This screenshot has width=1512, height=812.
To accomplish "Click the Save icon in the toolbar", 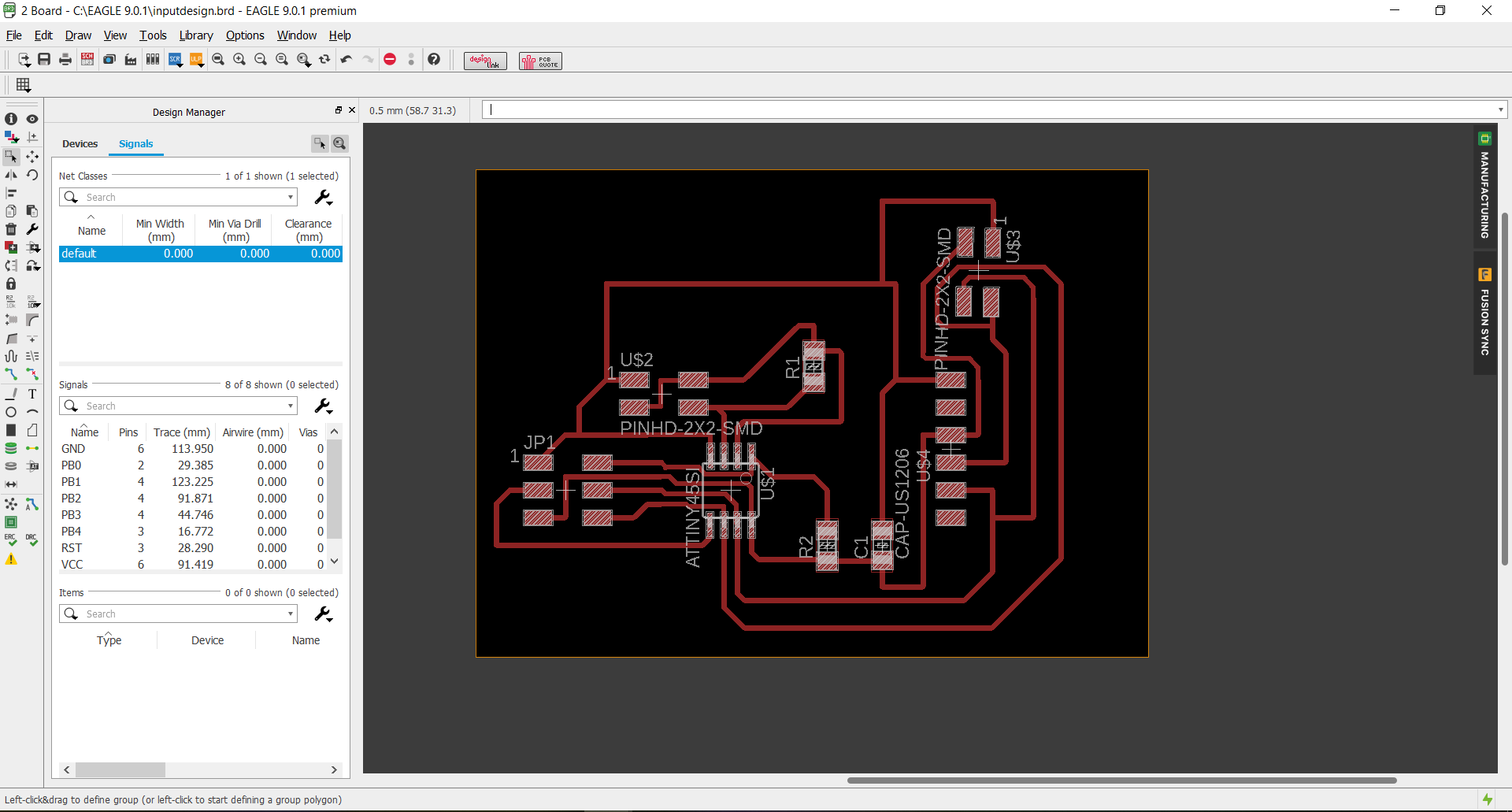I will (x=44, y=60).
